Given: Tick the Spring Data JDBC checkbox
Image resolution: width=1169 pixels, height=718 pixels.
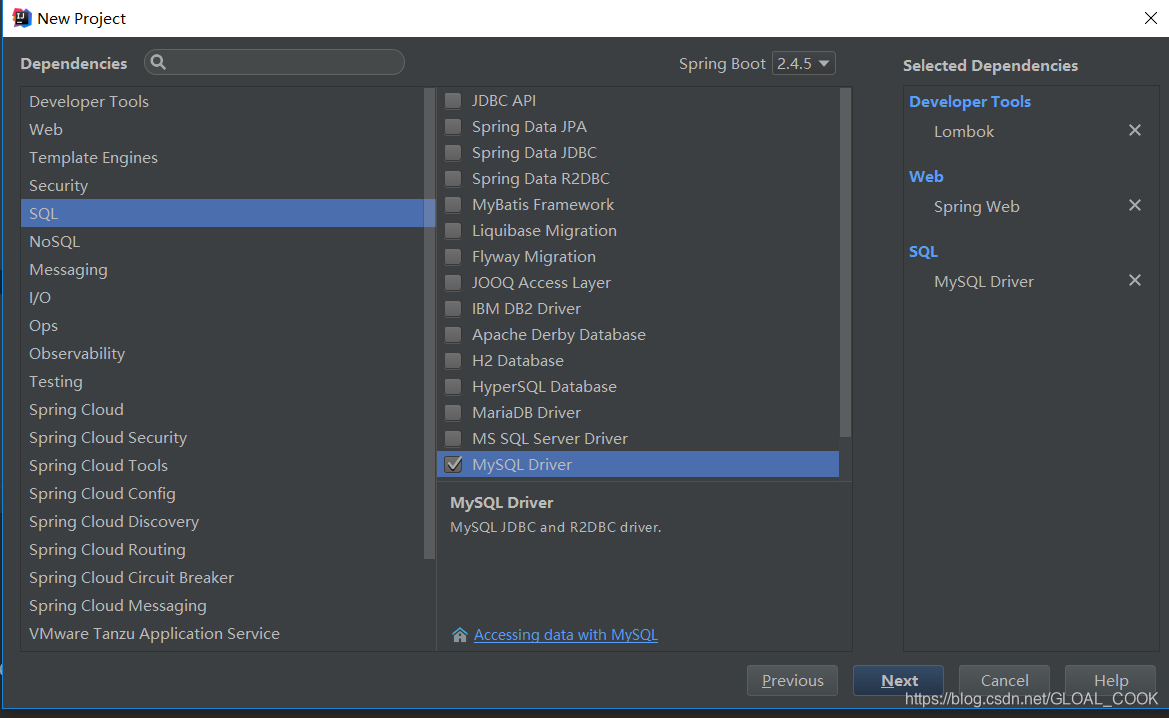Looking at the screenshot, I should [x=453, y=153].
